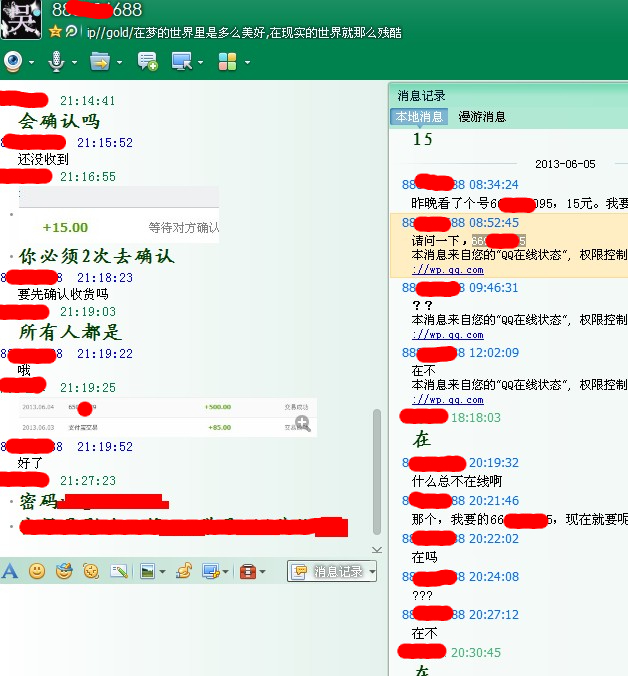
Task: Click the remote desktop monitor icon
Action: tap(182, 62)
